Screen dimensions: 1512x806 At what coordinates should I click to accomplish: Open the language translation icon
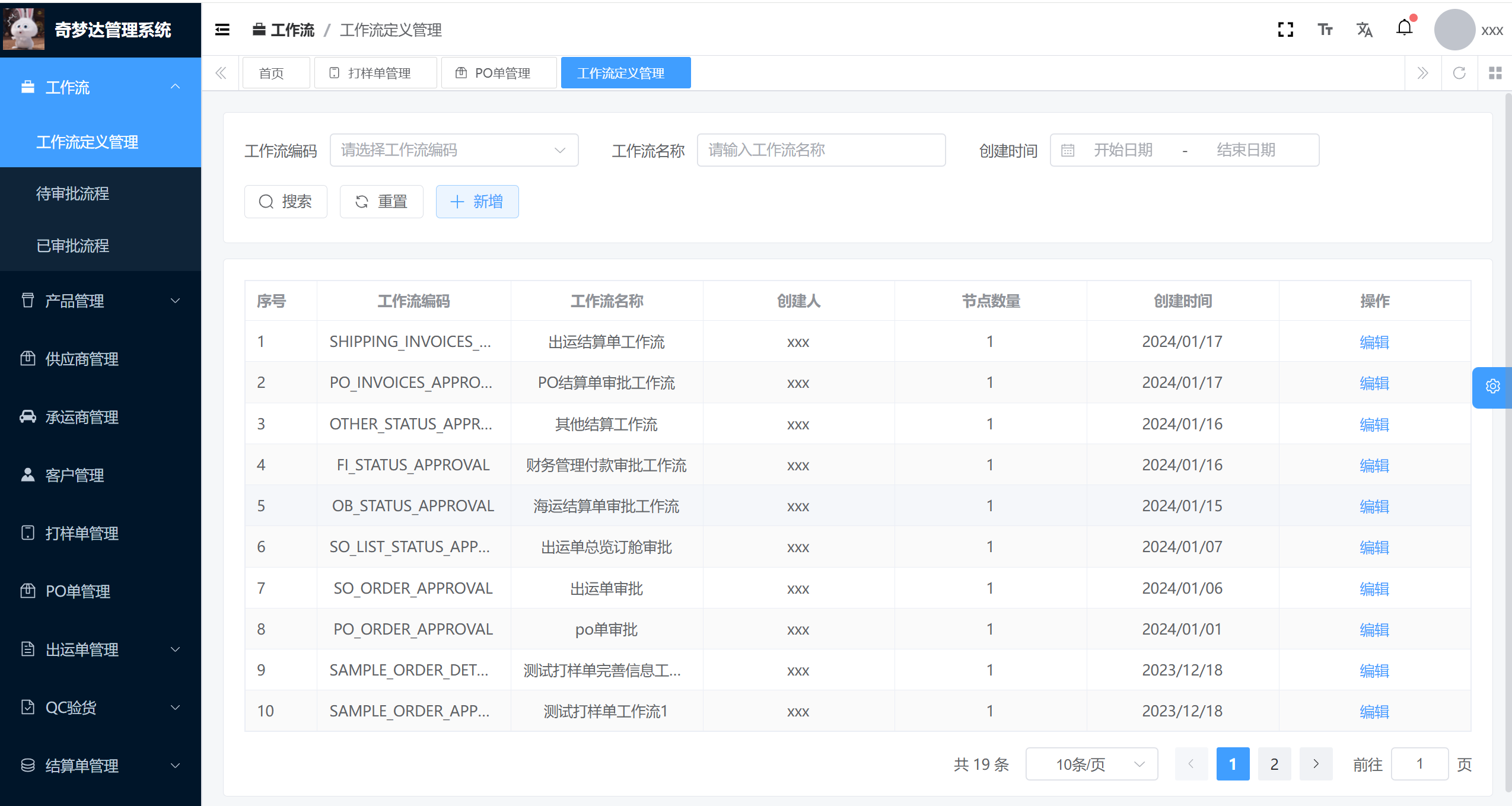pyautogui.click(x=1365, y=30)
